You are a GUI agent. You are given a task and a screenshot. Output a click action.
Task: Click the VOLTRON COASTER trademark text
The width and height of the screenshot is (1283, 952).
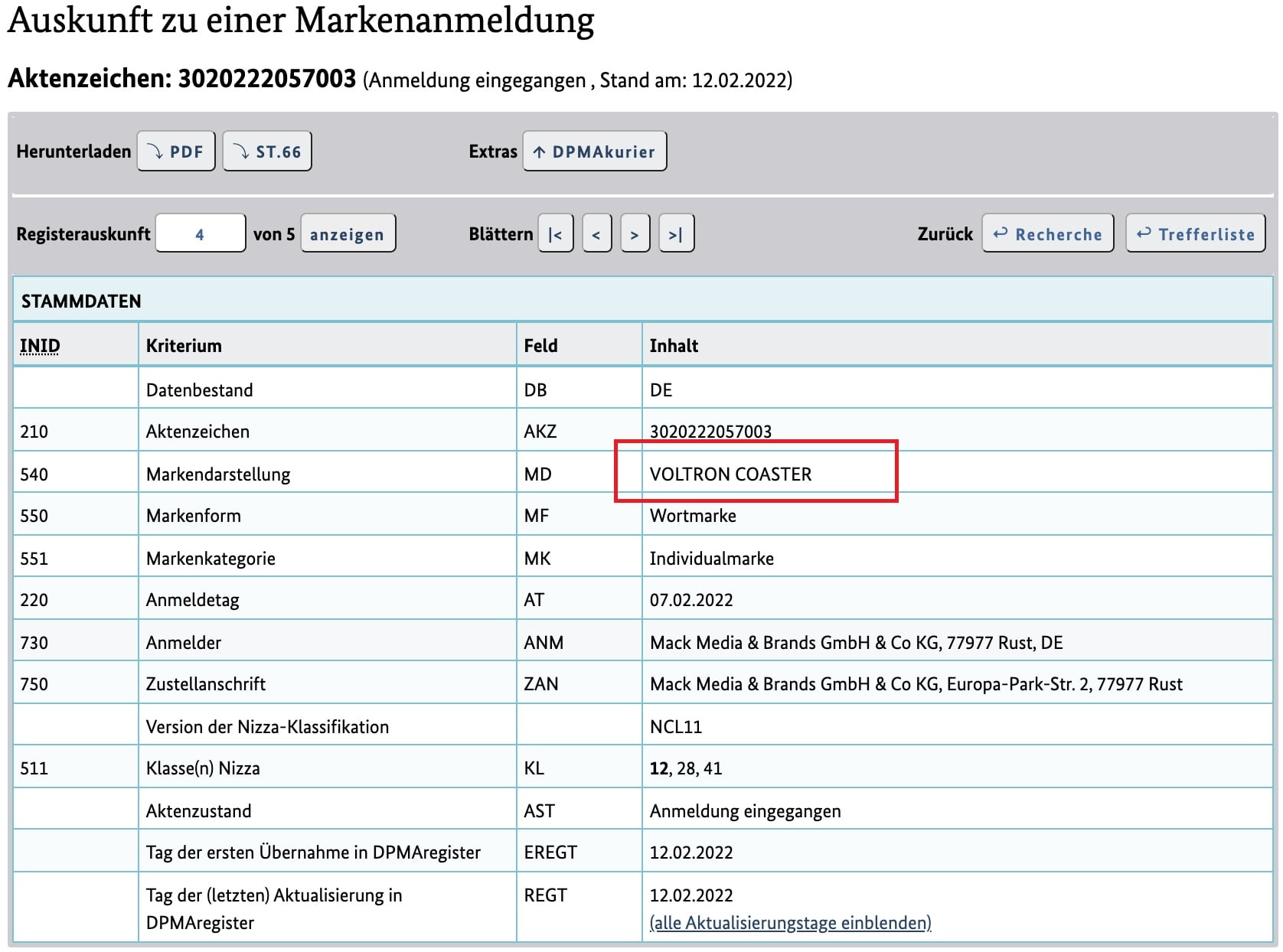(x=730, y=474)
